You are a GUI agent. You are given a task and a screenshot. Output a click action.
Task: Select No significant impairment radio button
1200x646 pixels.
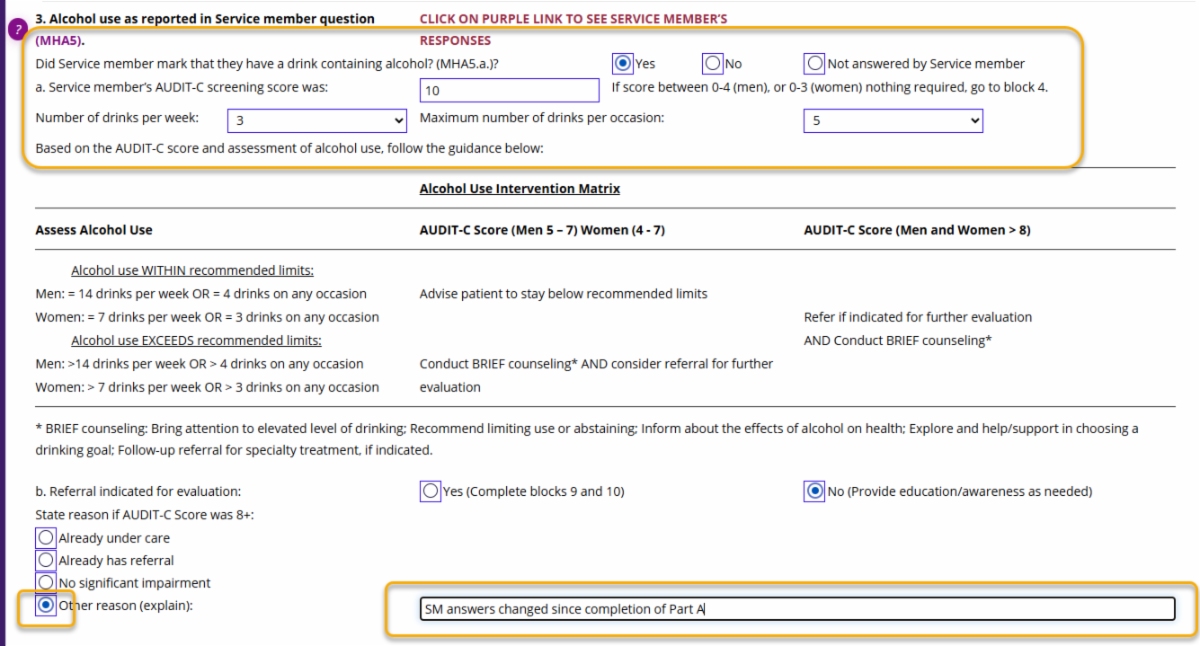click(45, 582)
